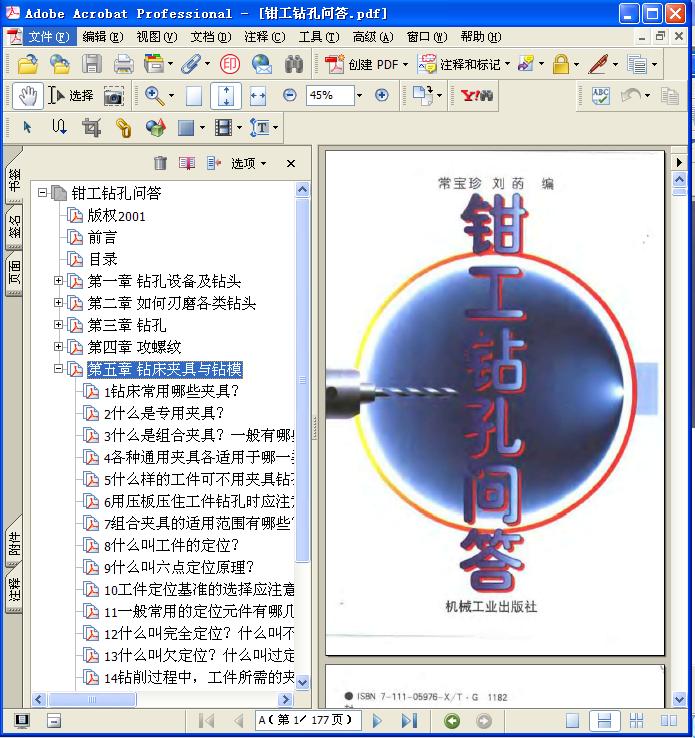Open the 注释和标记 dropdown

[x=507, y=64]
